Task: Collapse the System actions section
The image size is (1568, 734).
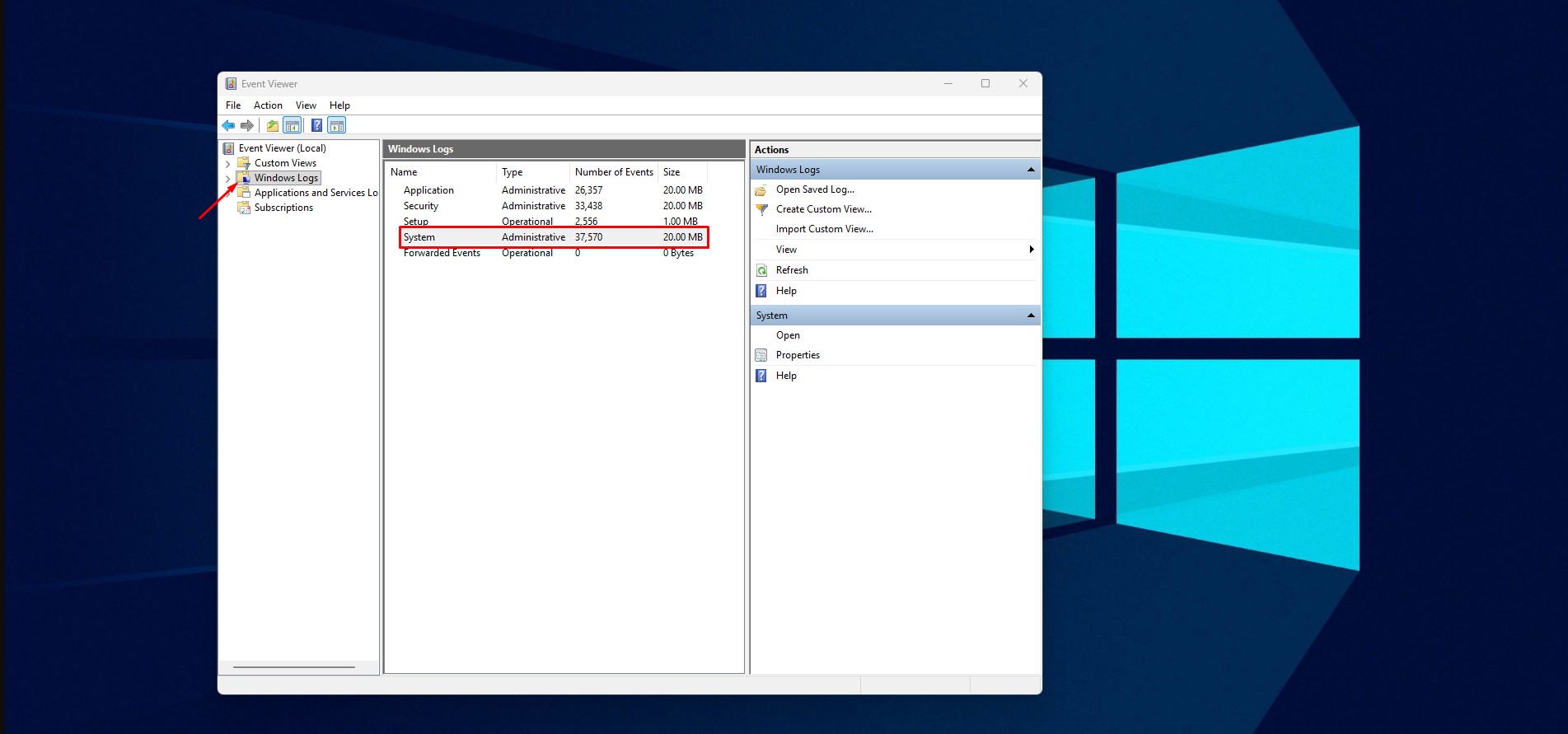Action: tap(1030, 316)
